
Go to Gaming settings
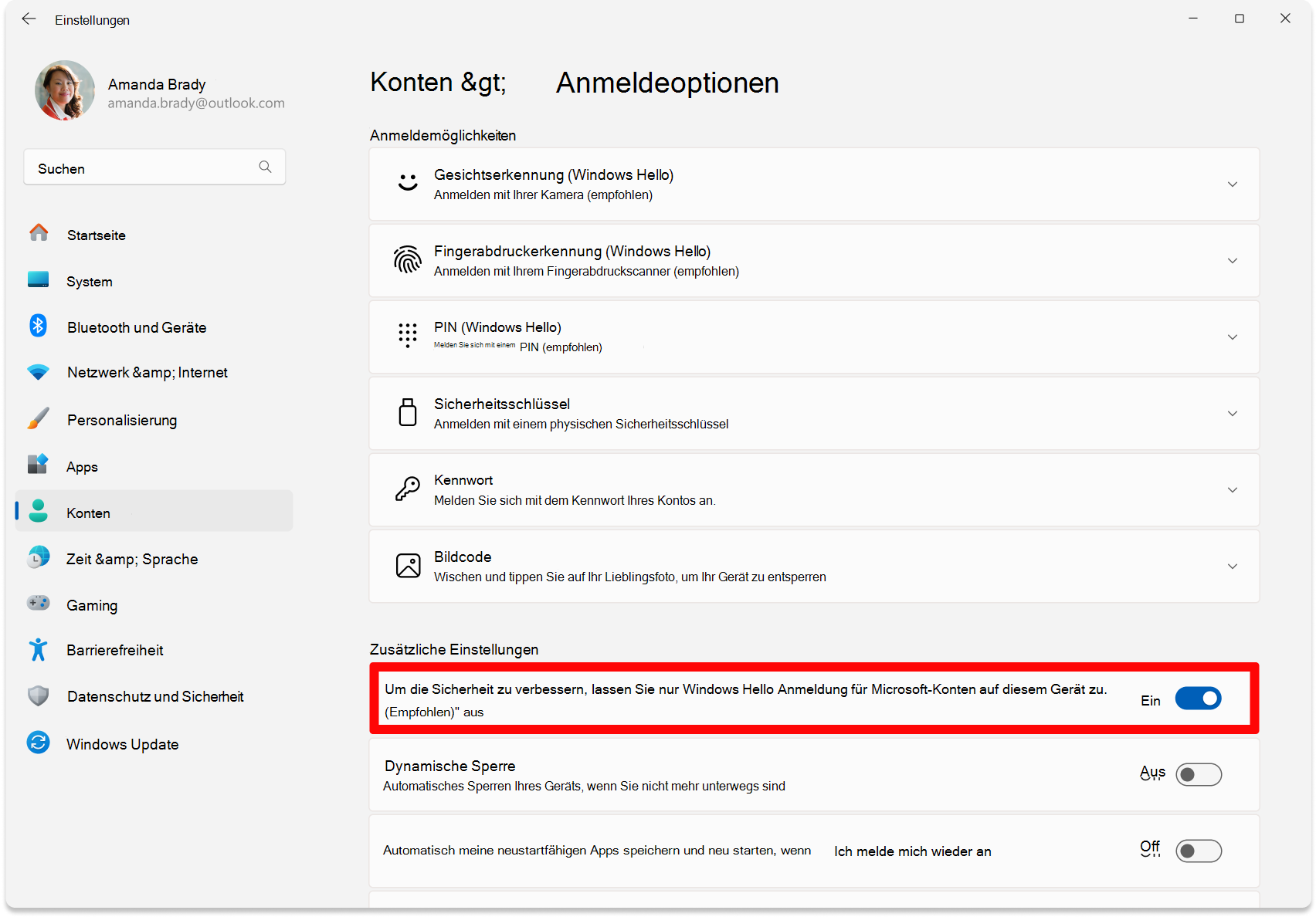[x=154, y=605]
